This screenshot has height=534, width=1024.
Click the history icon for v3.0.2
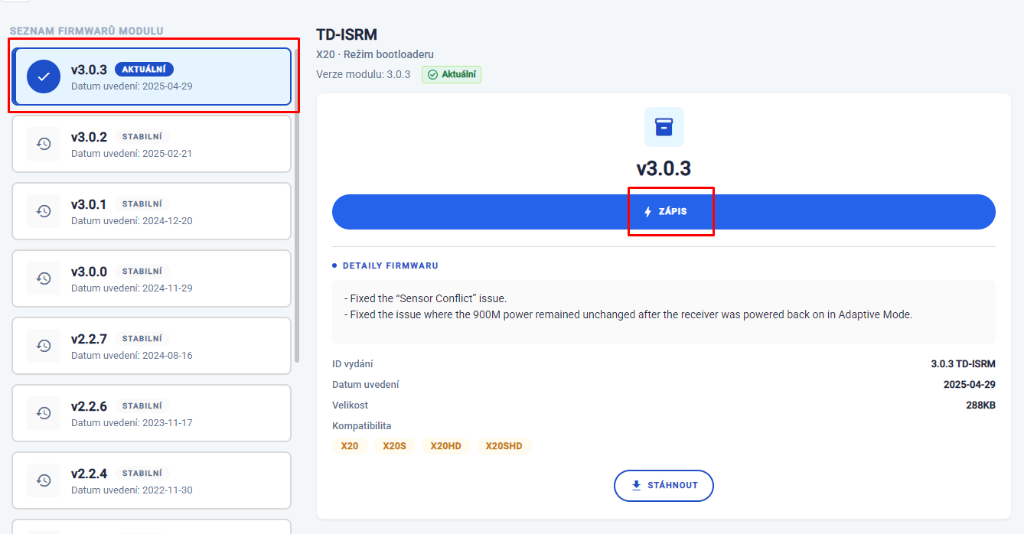[x=44, y=144]
